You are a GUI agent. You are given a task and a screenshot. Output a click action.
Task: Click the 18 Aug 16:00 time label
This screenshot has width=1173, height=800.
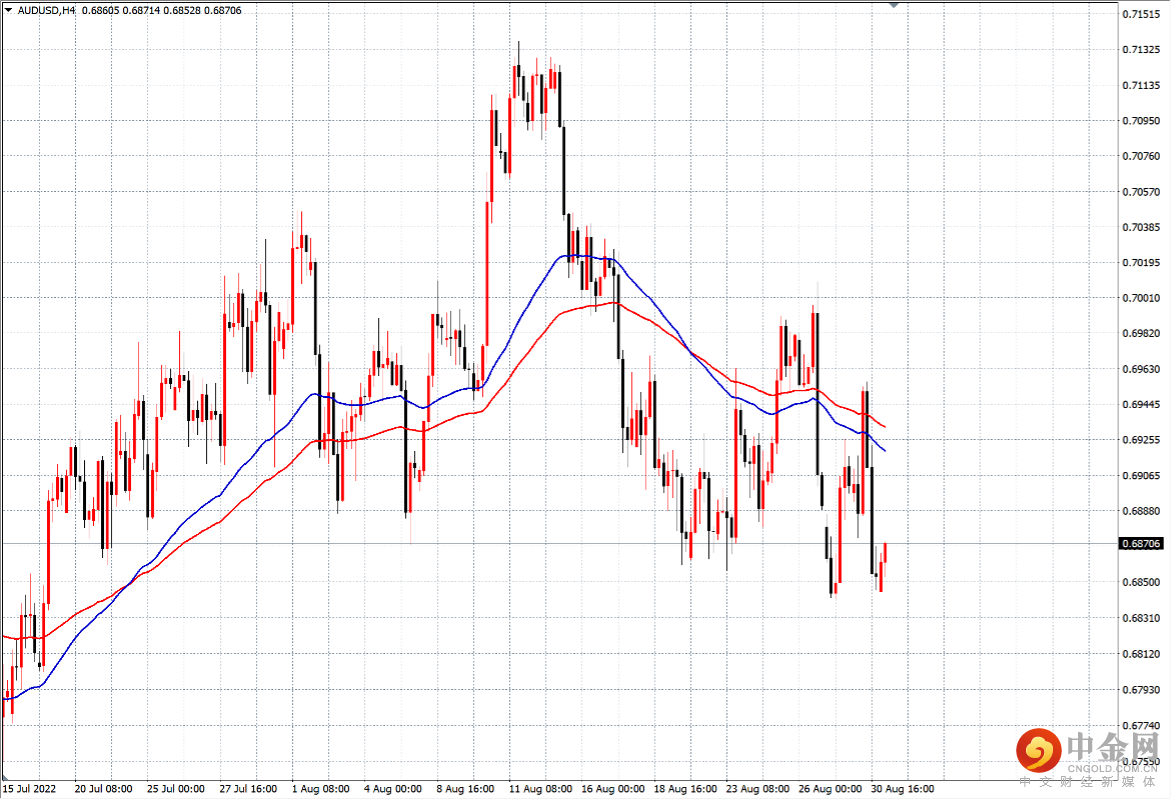pyautogui.click(x=685, y=790)
